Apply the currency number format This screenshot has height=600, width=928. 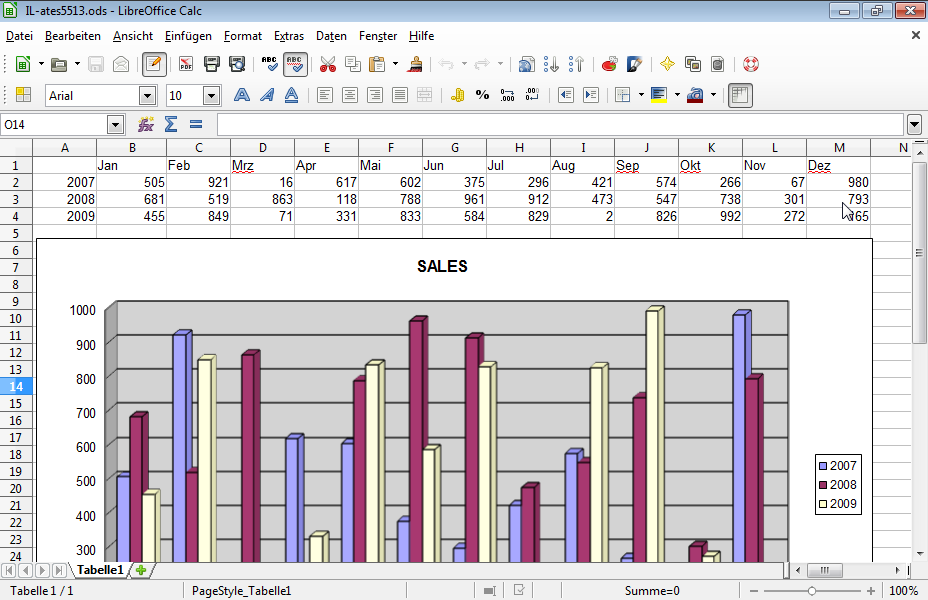coord(457,95)
